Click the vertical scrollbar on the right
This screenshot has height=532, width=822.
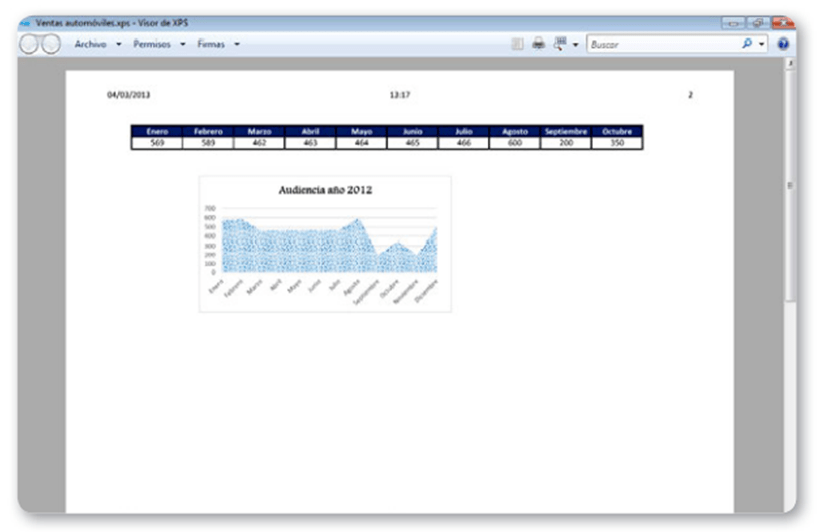pyautogui.click(x=791, y=185)
